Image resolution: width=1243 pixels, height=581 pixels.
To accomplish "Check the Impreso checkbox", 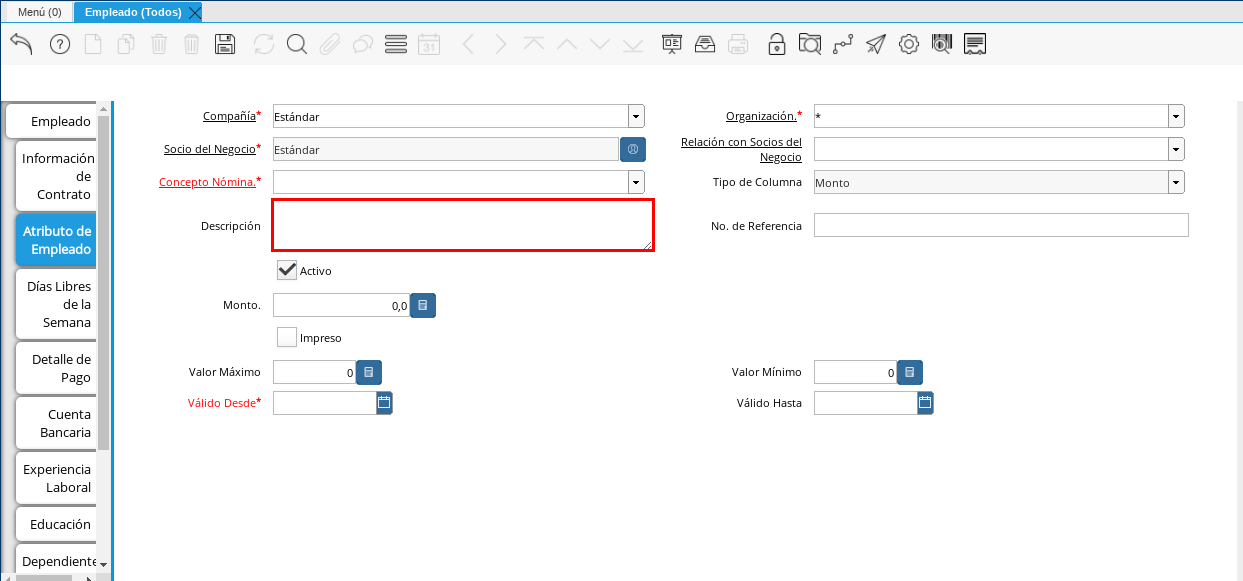I will pyautogui.click(x=287, y=337).
